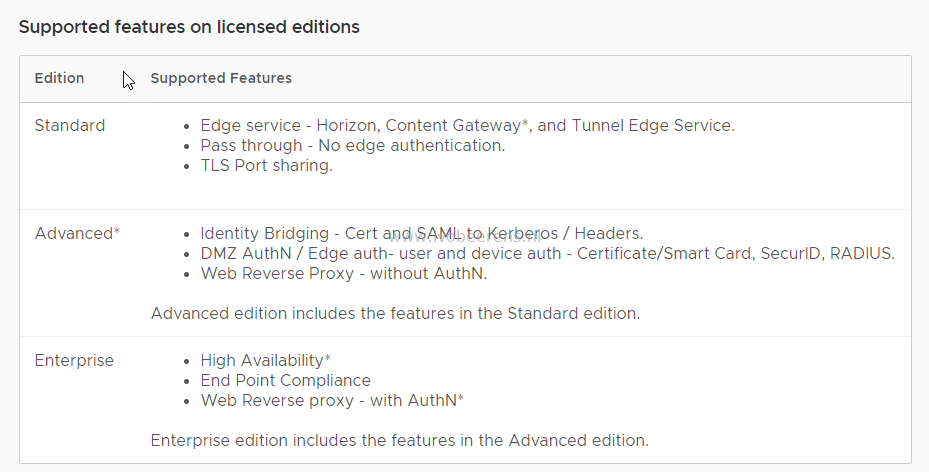Click the Identity Bridging Cert and SAML item
Viewport: 929px width, 472px height.
[422, 233]
